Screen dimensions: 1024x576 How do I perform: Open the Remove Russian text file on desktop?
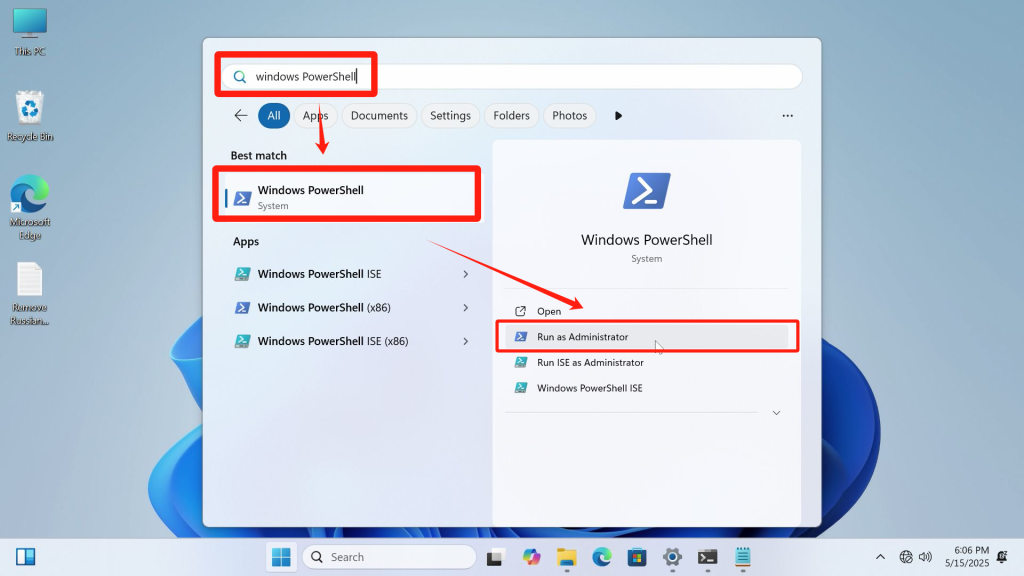(x=29, y=293)
